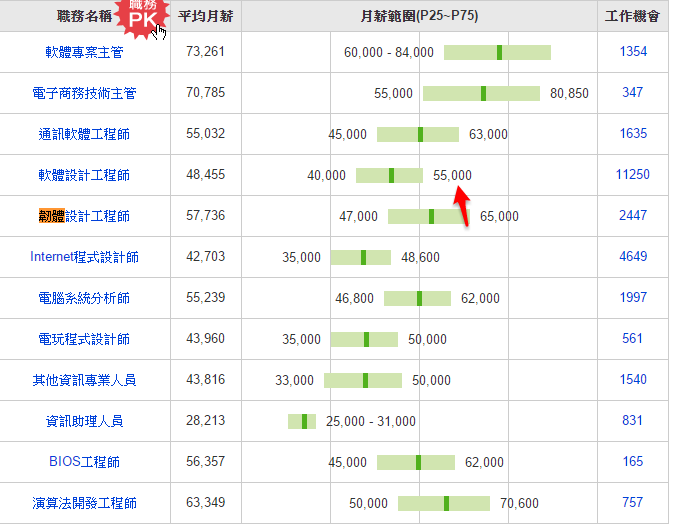Open the Internet程式設計師 job title link
675x526 pixels.
click(84, 257)
